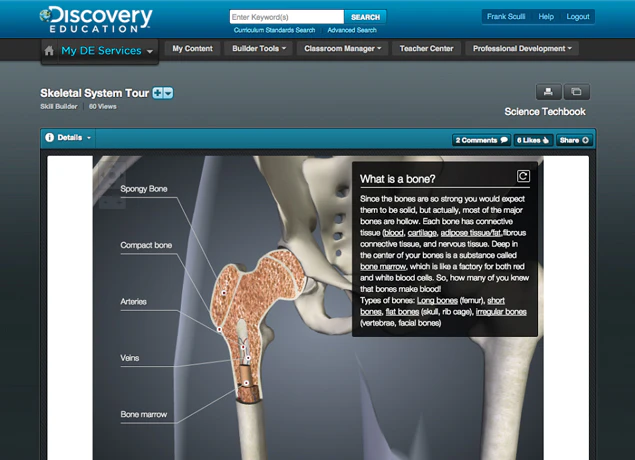635x460 pixels.
Task: Open the bone marrow hyperlink in the text
Action: tap(383, 266)
